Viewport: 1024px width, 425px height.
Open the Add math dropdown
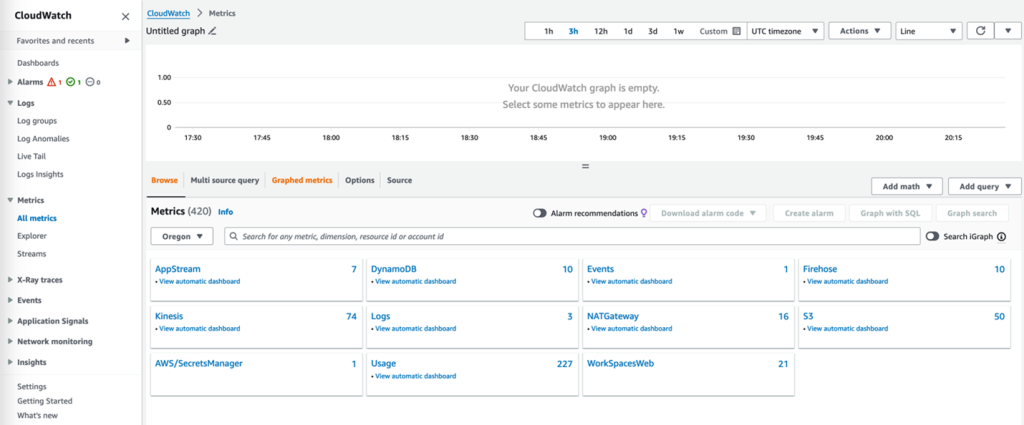click(x=907, y=186)
